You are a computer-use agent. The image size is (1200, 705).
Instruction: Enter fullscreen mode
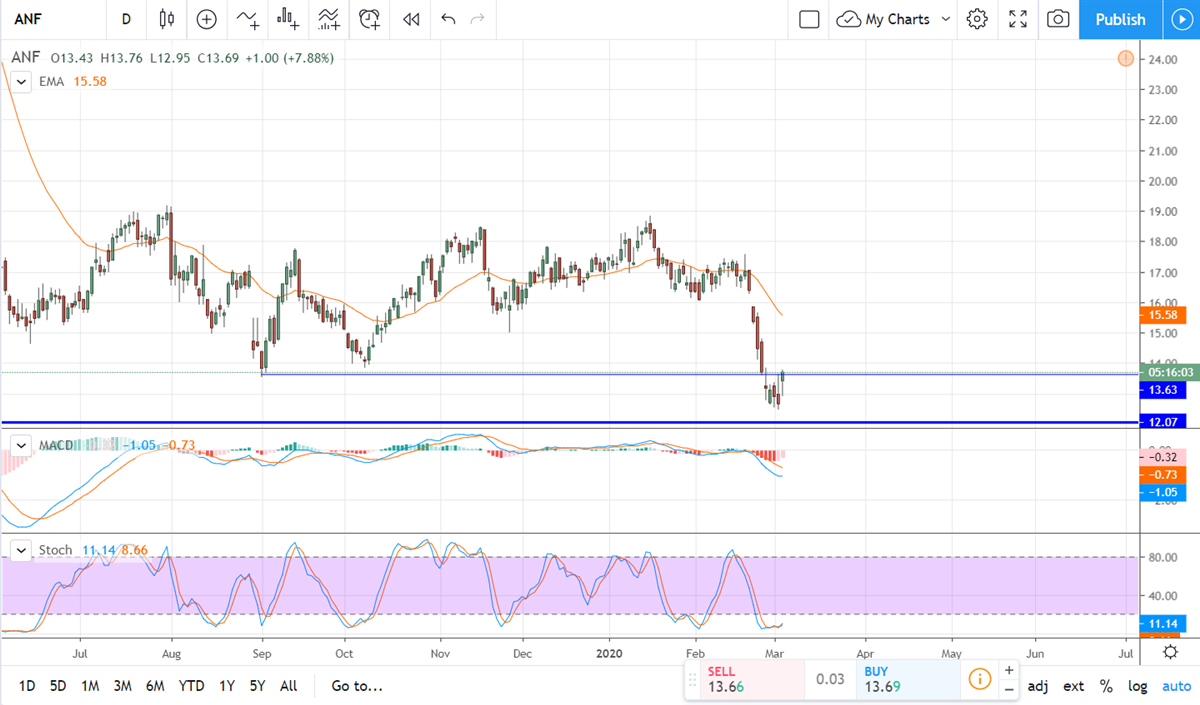coord(1018,19)
